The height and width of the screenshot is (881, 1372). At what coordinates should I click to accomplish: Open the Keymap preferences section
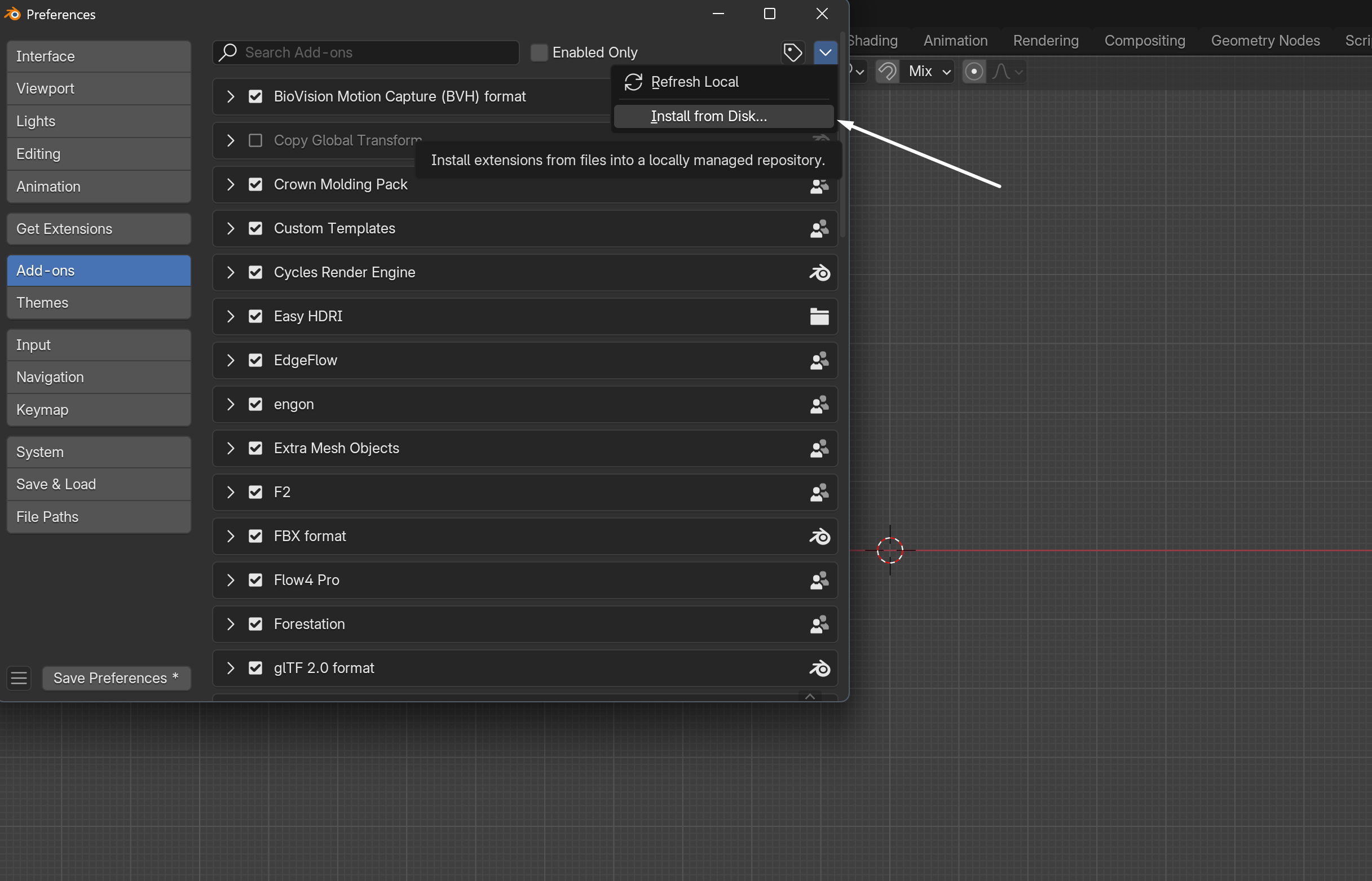pos(99,410)
